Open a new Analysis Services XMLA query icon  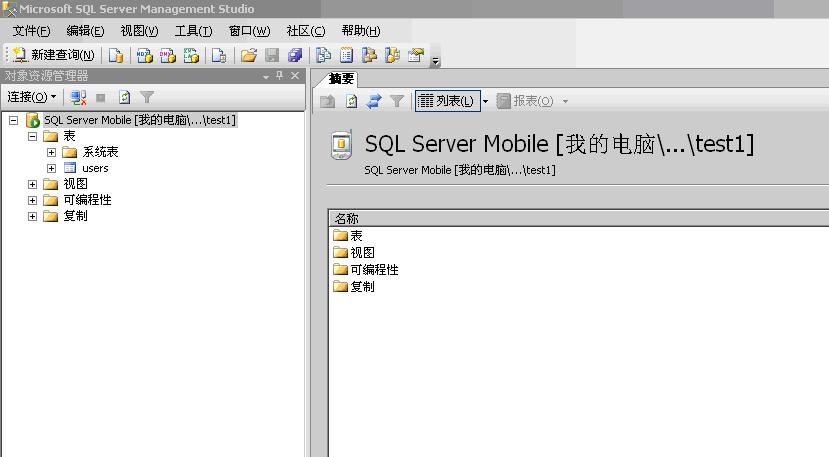(x=191, y=55)
